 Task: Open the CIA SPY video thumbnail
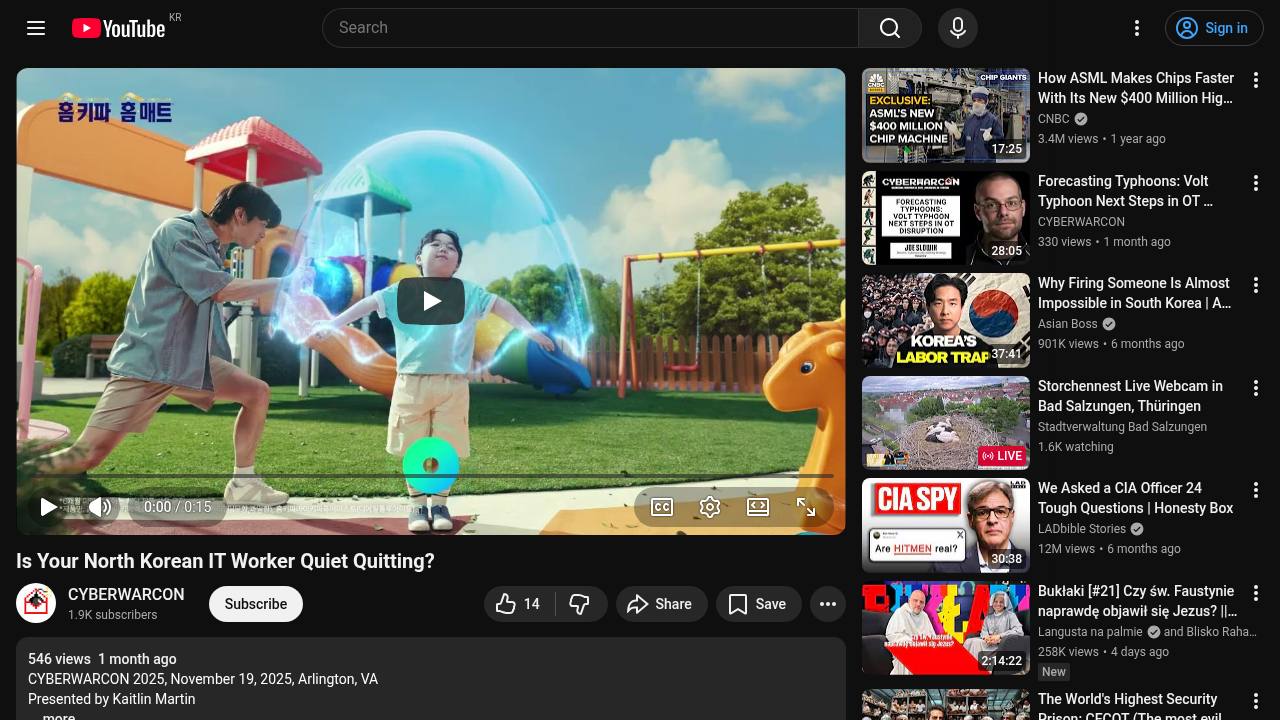tap(946, 526)
